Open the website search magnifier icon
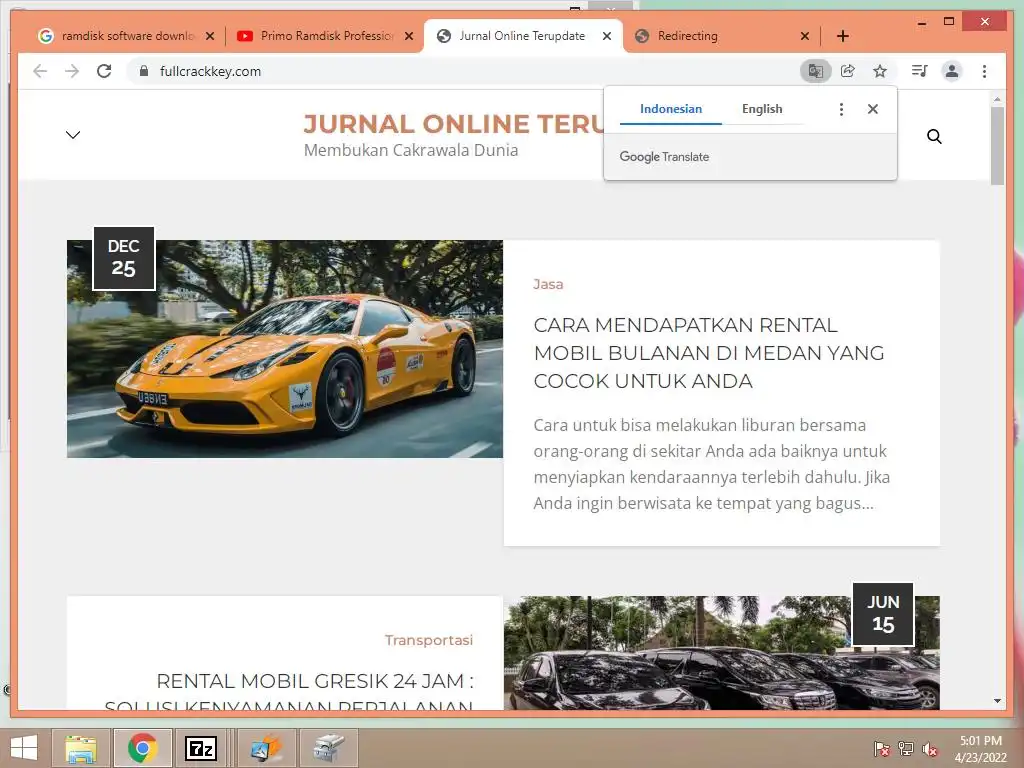Screen dimensions: 1024x768 coord(935,136)
